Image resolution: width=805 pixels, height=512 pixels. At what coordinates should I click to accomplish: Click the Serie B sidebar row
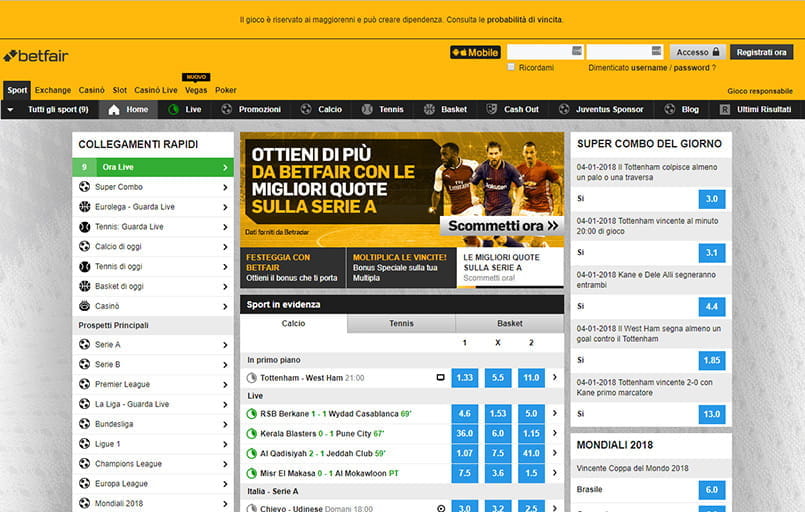pyautogui.click(x=153, y=365)
